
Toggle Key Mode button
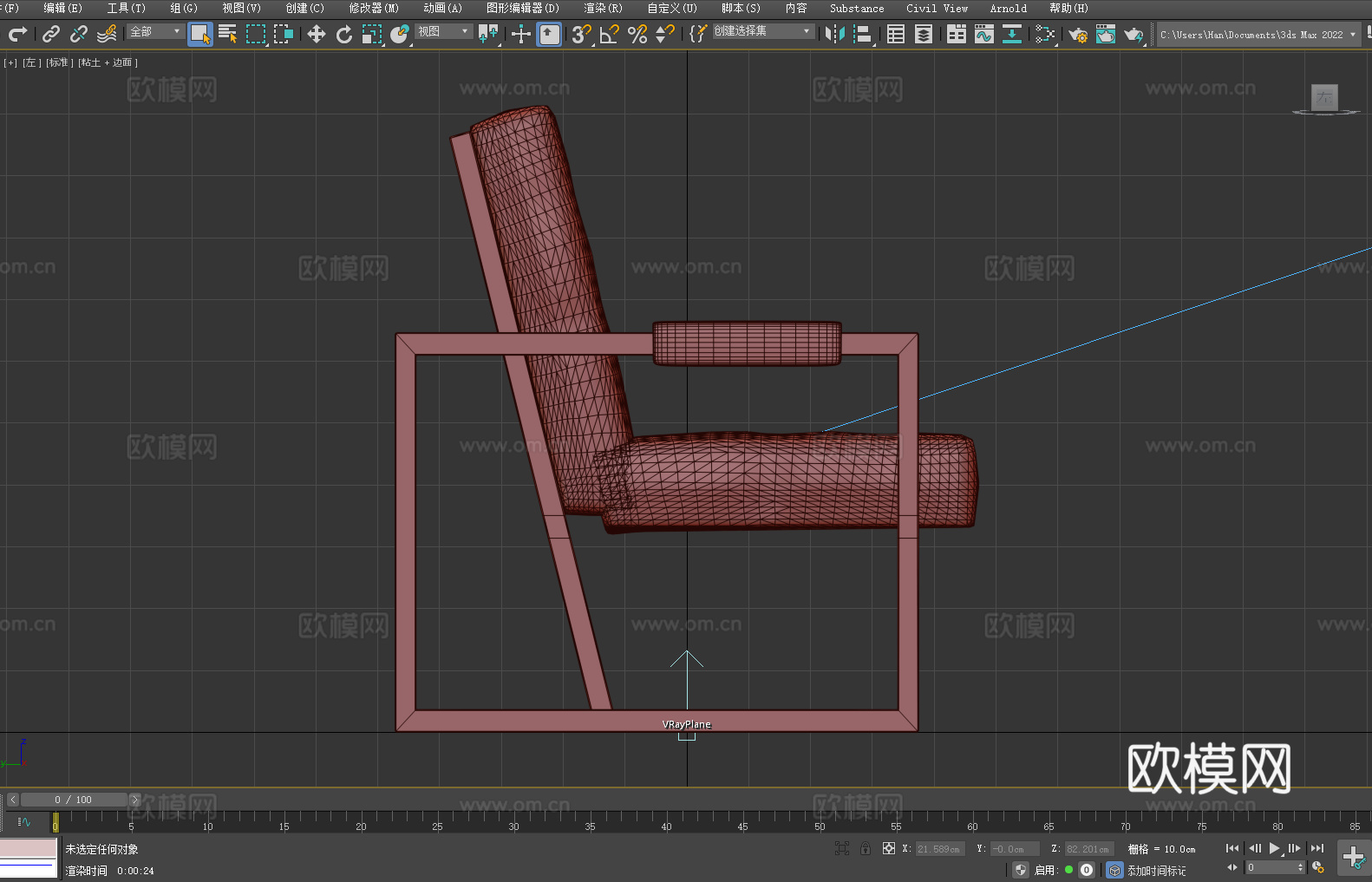(1232, 867)
